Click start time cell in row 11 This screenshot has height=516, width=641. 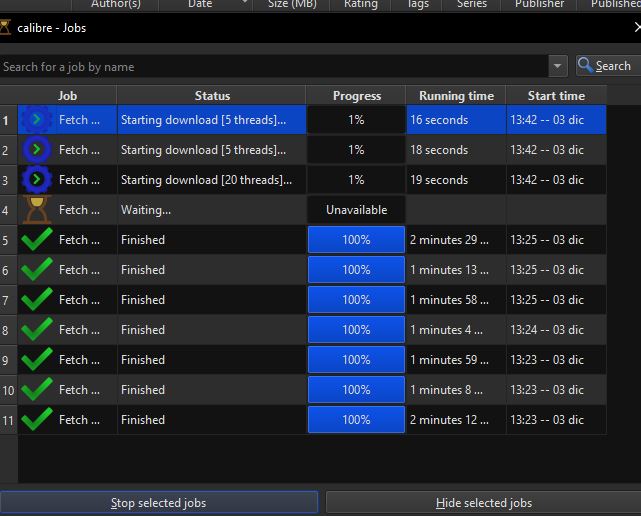(x=556, y=420)
